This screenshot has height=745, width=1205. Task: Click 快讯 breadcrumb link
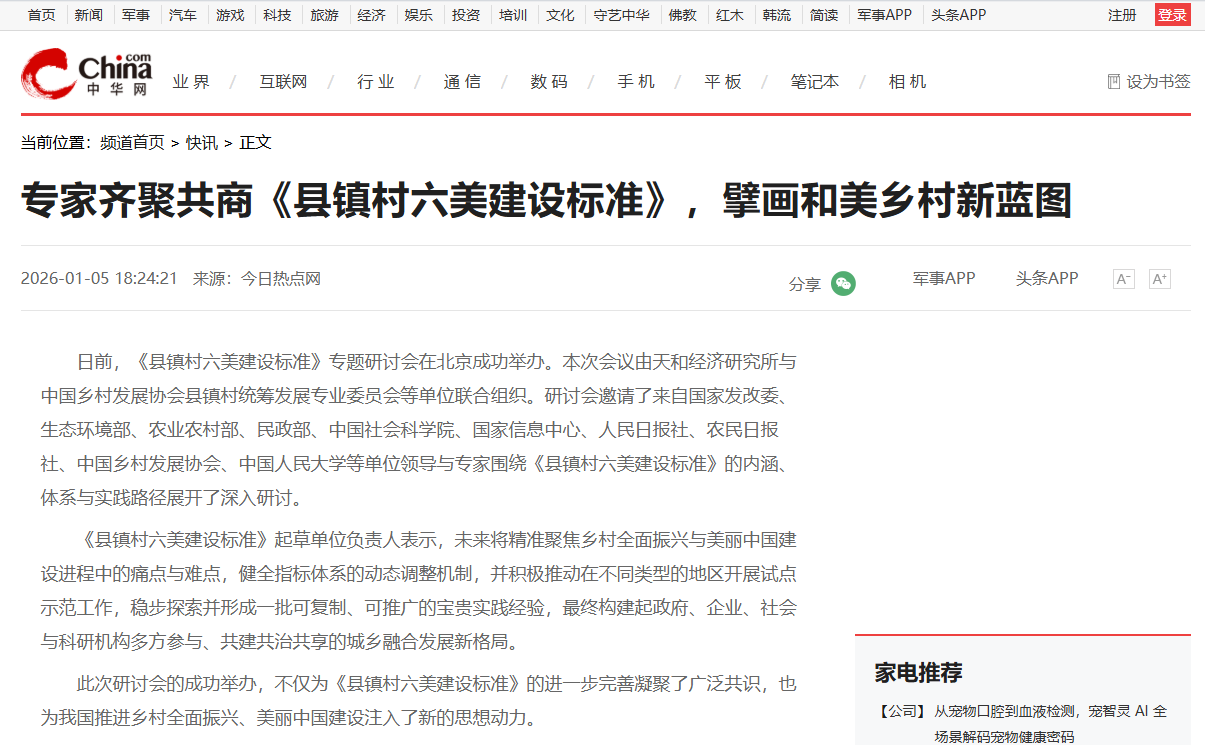click(x=201, y=143)
